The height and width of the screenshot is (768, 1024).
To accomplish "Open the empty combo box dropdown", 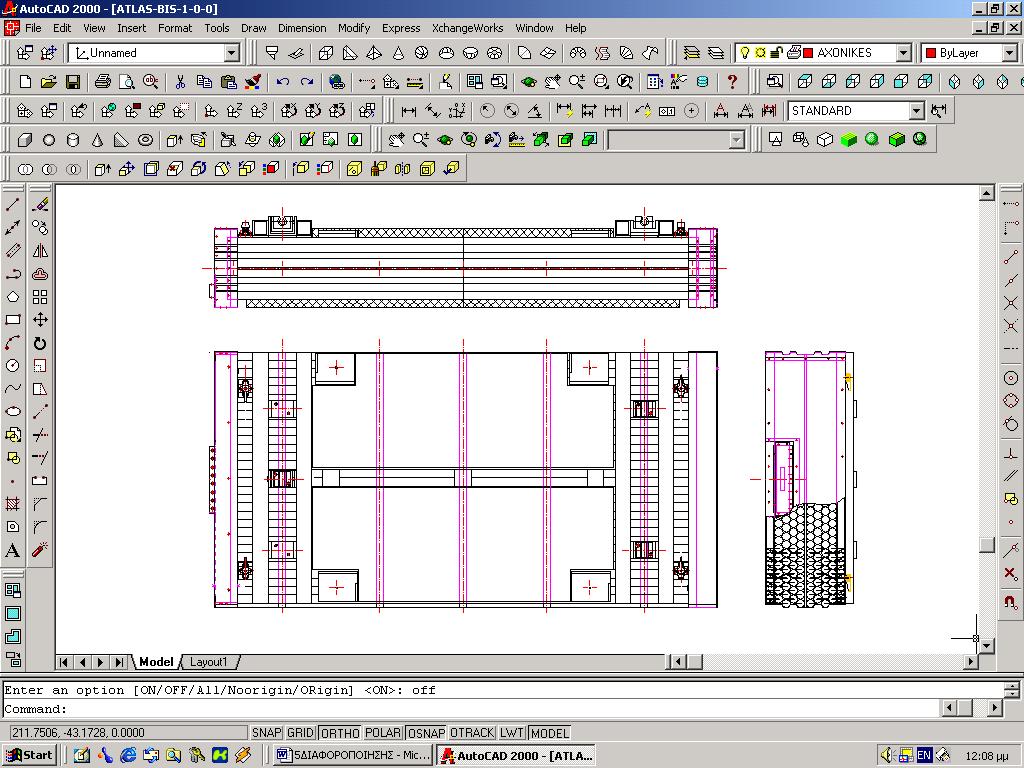I will 737,140.
